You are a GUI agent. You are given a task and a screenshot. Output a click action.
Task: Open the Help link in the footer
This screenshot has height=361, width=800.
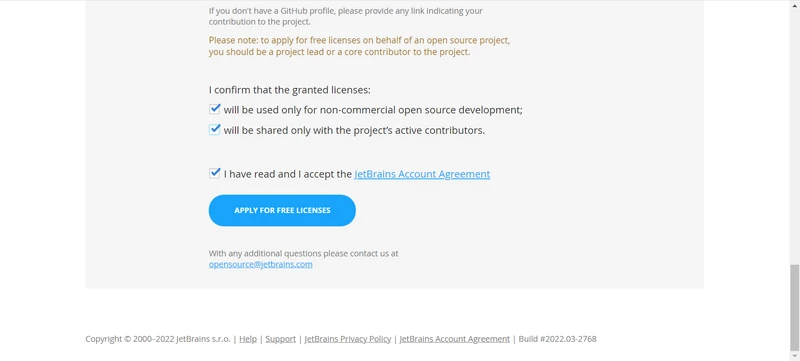[x=248, y=339]
